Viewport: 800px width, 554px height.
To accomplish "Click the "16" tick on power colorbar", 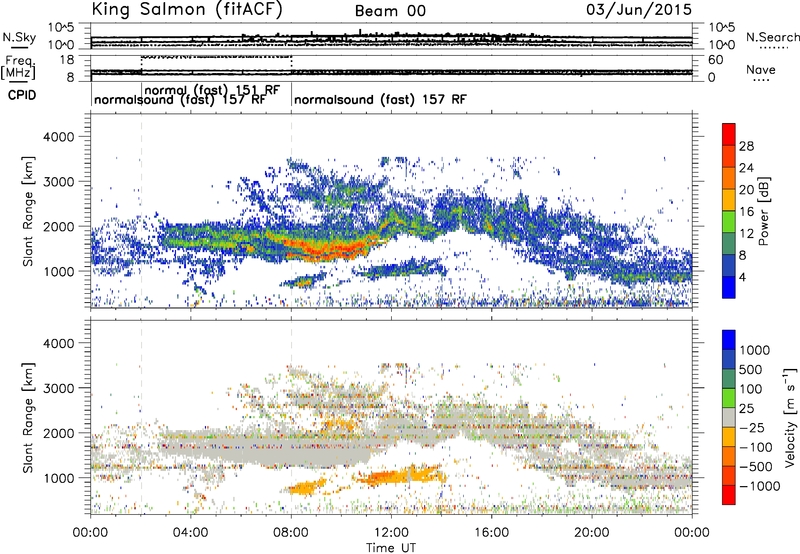I will (746, 212).
